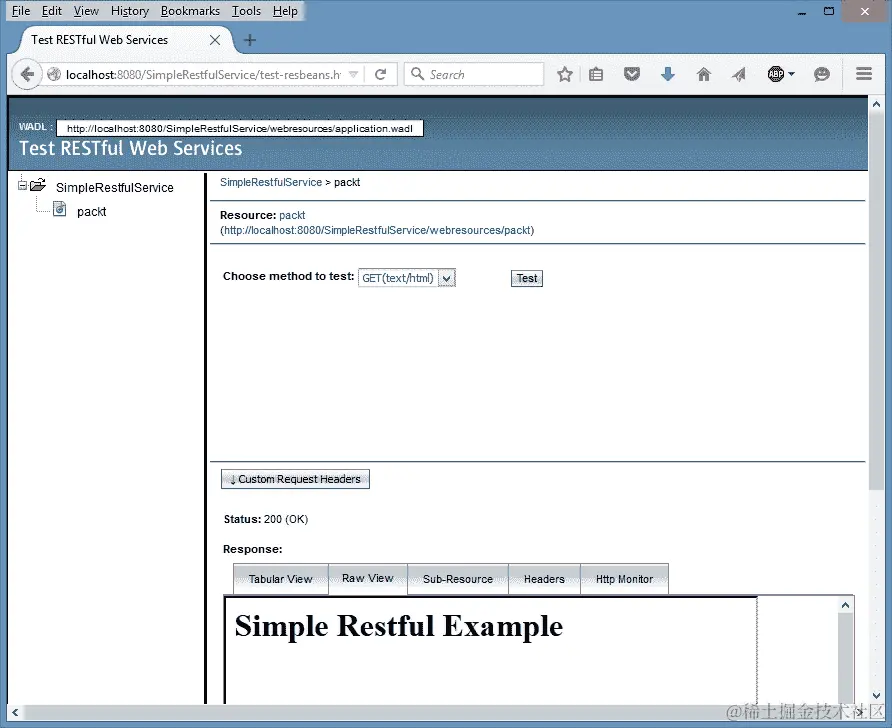Open the packt resource link
Viewport: 892px width, 728px height.
click(x=292, y=215)
